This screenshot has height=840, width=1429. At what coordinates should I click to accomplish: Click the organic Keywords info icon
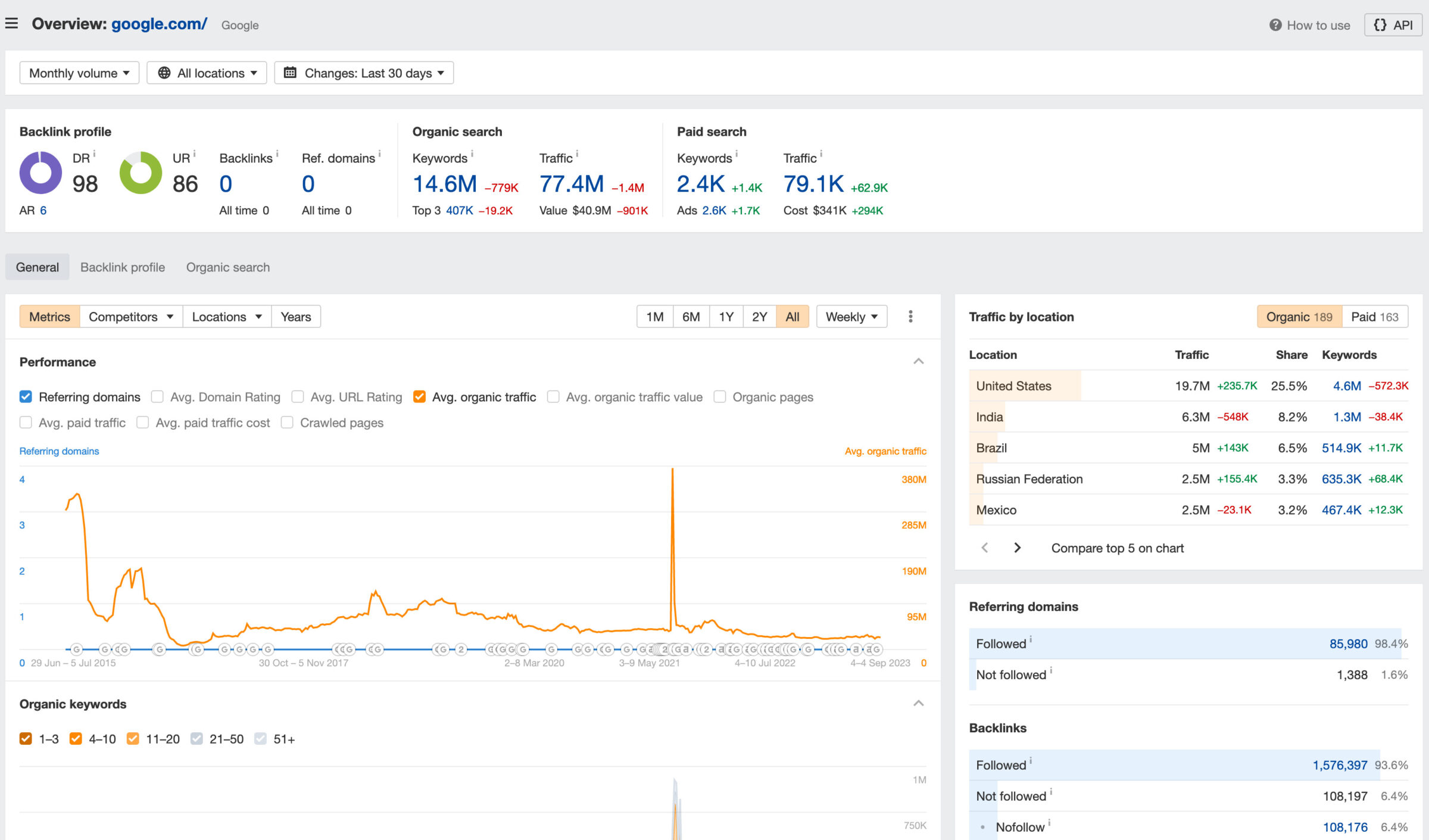(472, 154)
